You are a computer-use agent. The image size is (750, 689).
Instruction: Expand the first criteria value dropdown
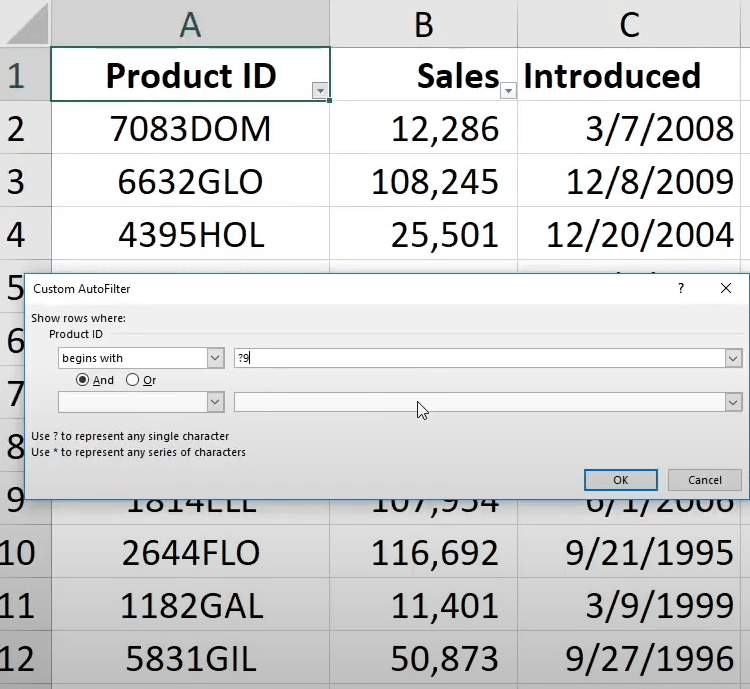734,358
